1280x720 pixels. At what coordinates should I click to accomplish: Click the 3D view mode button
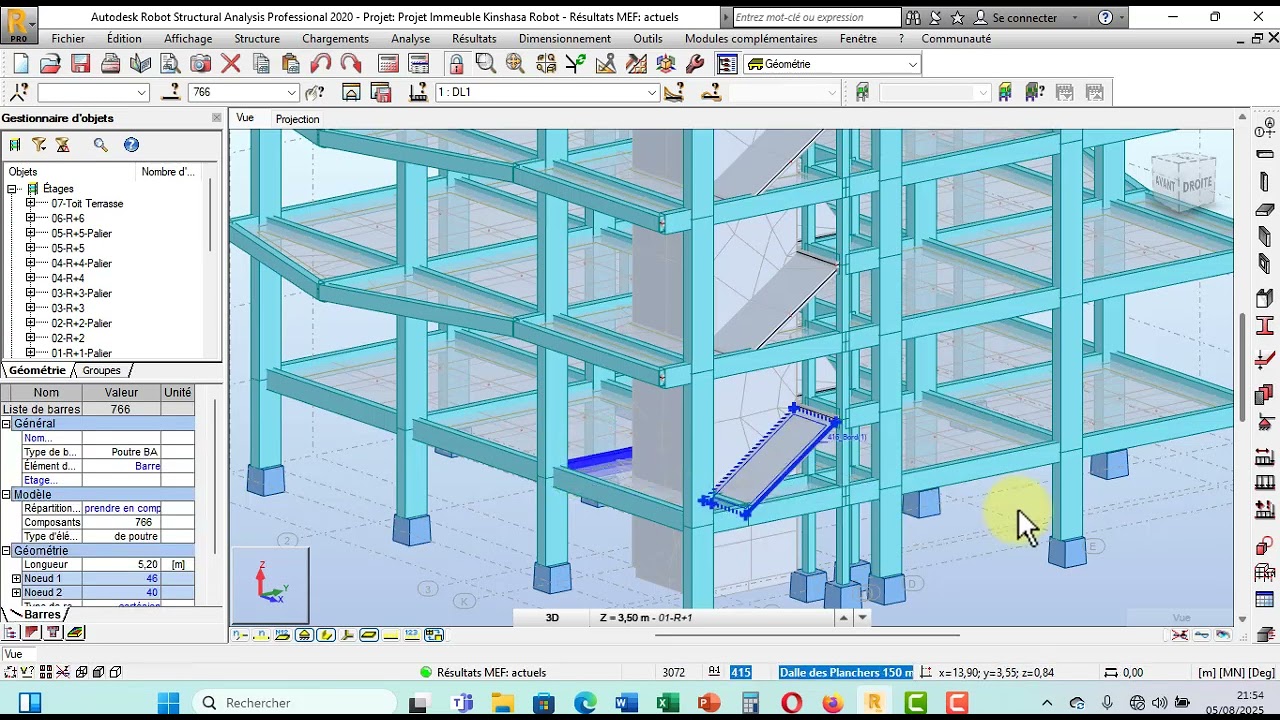click(x=552, y=617)
